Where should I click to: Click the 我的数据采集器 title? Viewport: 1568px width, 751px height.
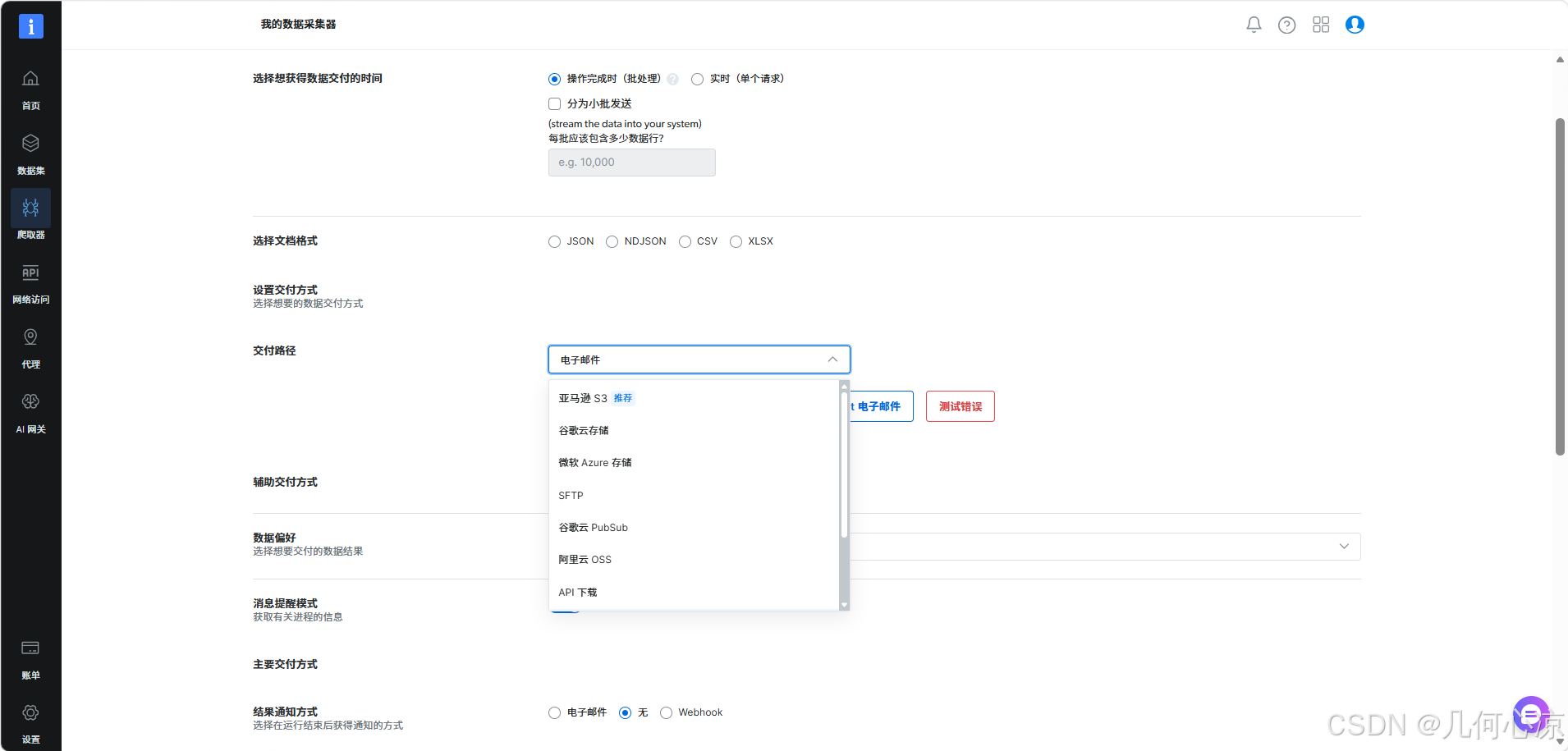click(298, 25)
